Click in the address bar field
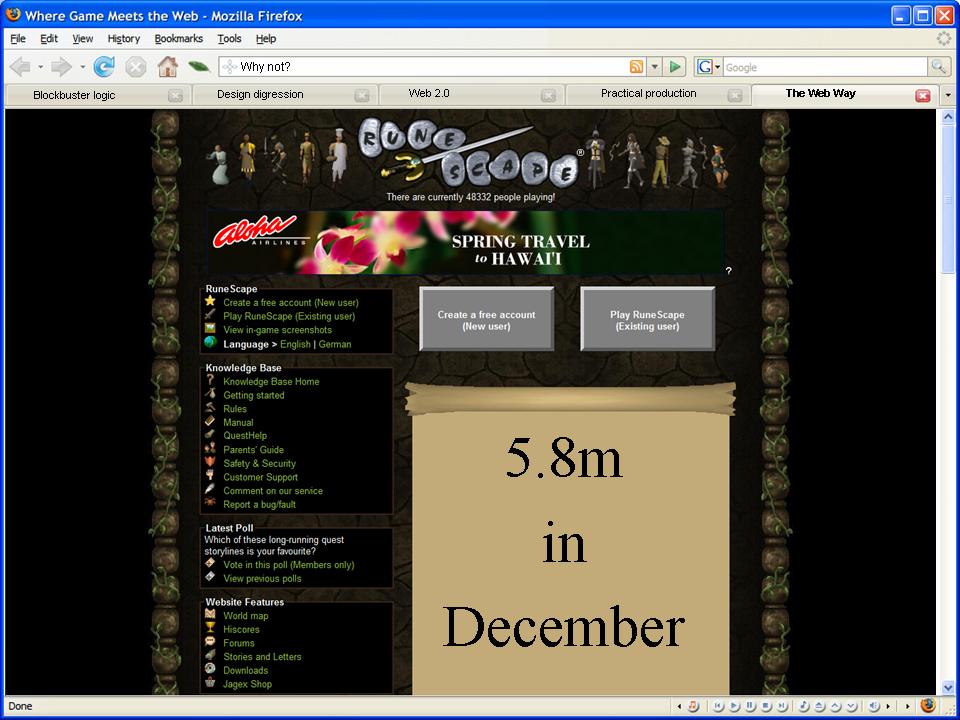 click(x=432, y=67)
